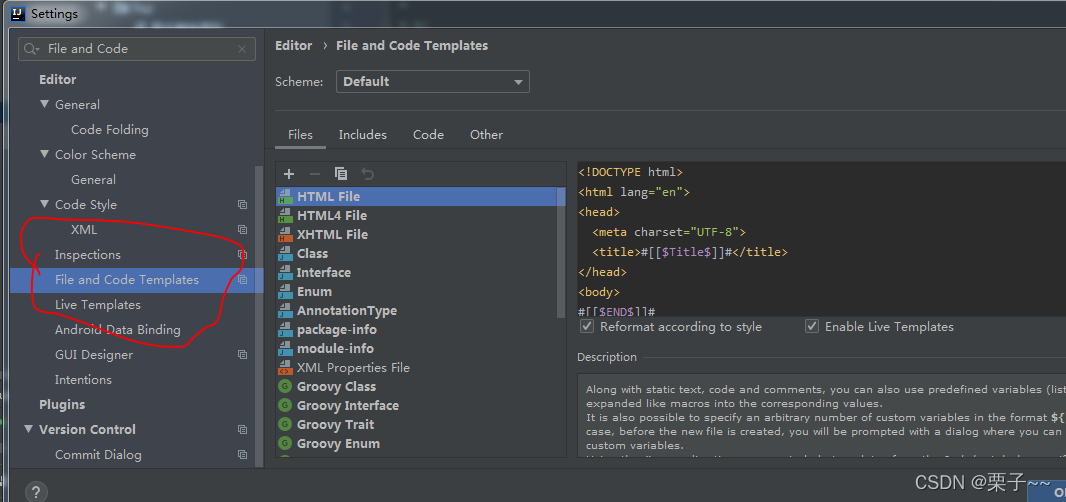1066x502 pixels.
Task: Select the Groovy Interface template row
Action: (x=416, y=405)
